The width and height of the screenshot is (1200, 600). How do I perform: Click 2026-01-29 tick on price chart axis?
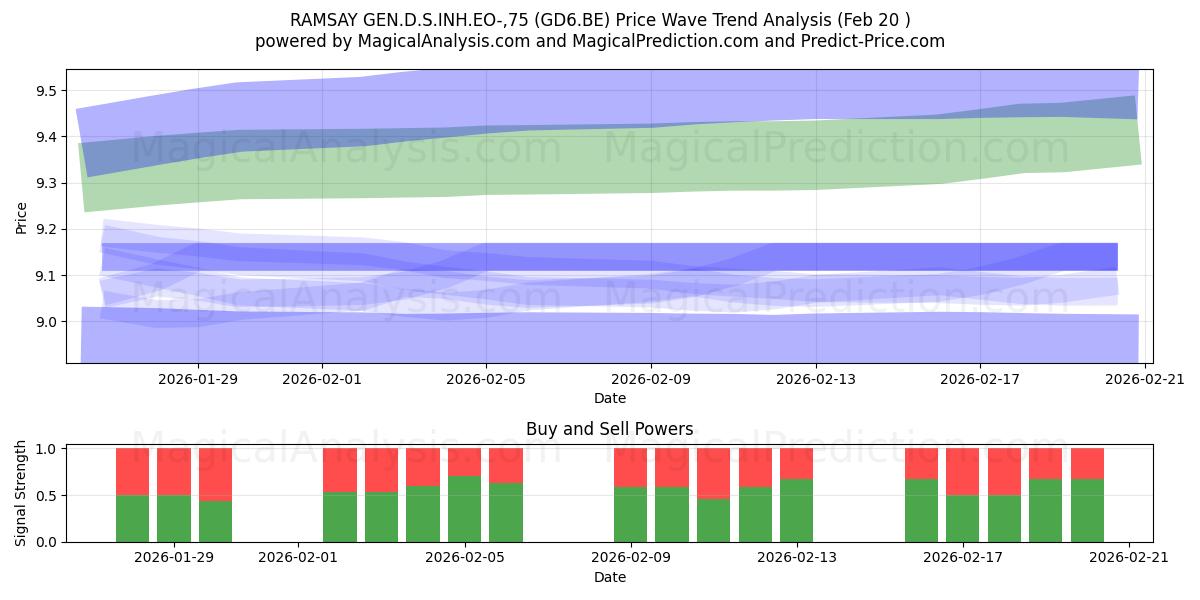pyautogui.click(x=198, y=378)
